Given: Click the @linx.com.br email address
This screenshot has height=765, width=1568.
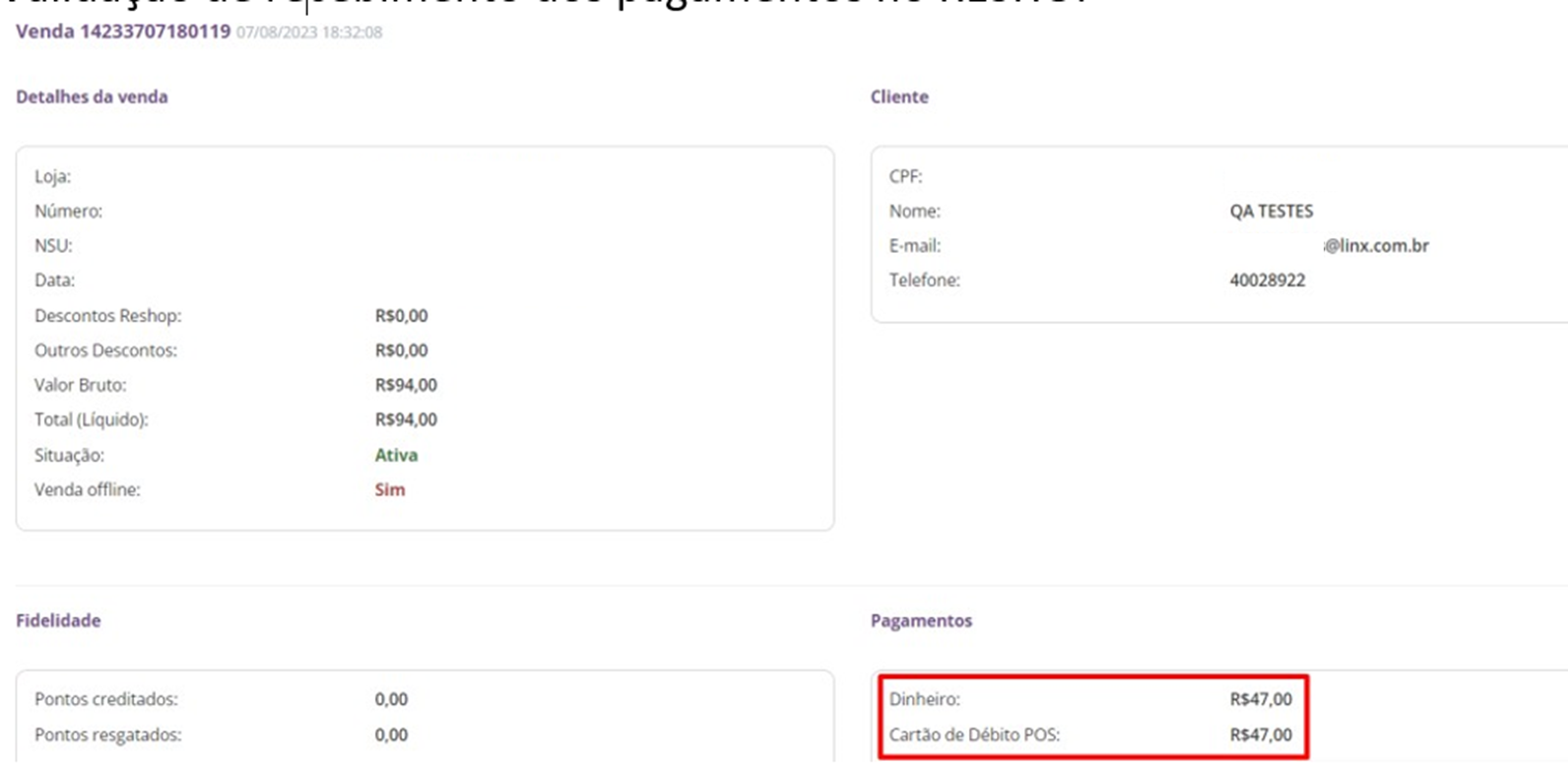Looking at the screenshot, I should coord(1376,246).
